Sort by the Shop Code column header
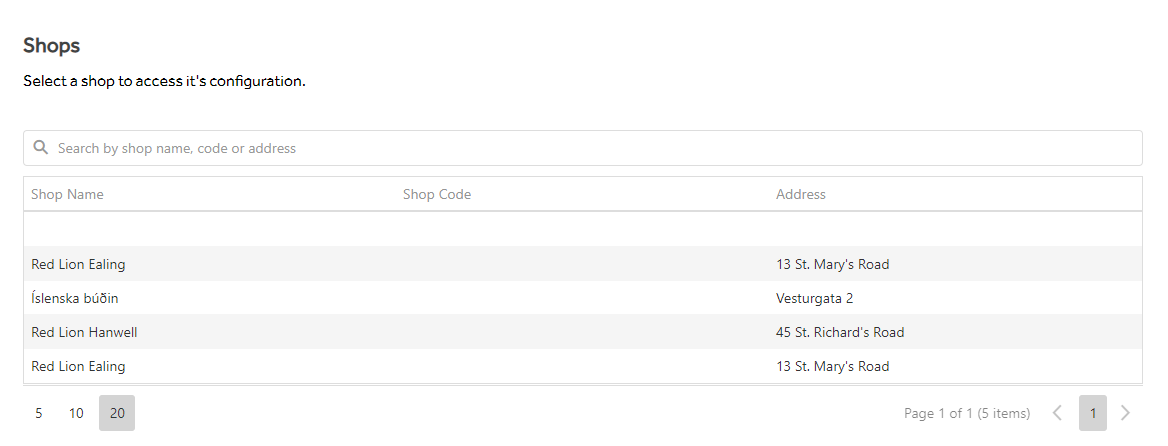Screen dimensions: 1168x446 click(437, 194)
